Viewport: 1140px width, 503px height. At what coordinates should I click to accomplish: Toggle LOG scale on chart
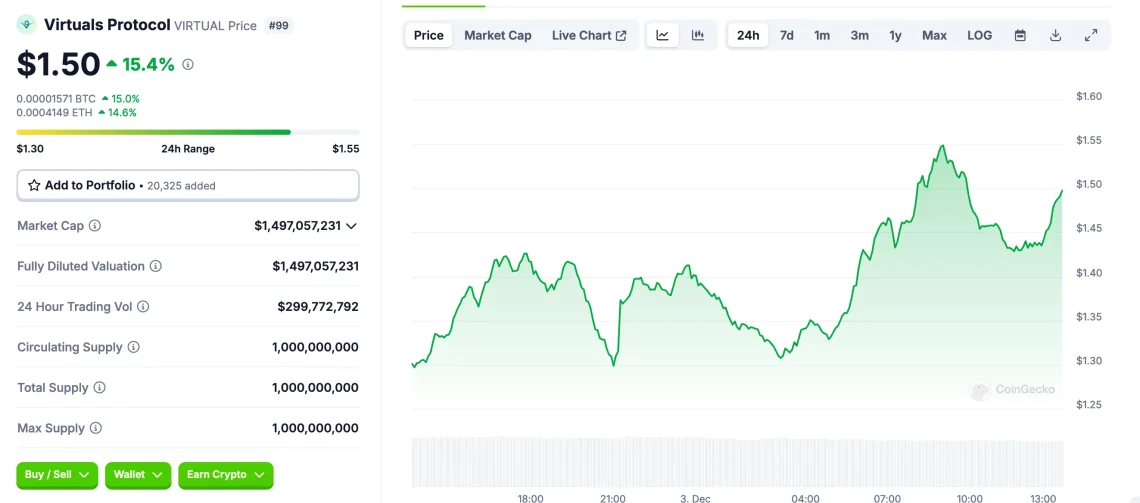click(979, 35)
